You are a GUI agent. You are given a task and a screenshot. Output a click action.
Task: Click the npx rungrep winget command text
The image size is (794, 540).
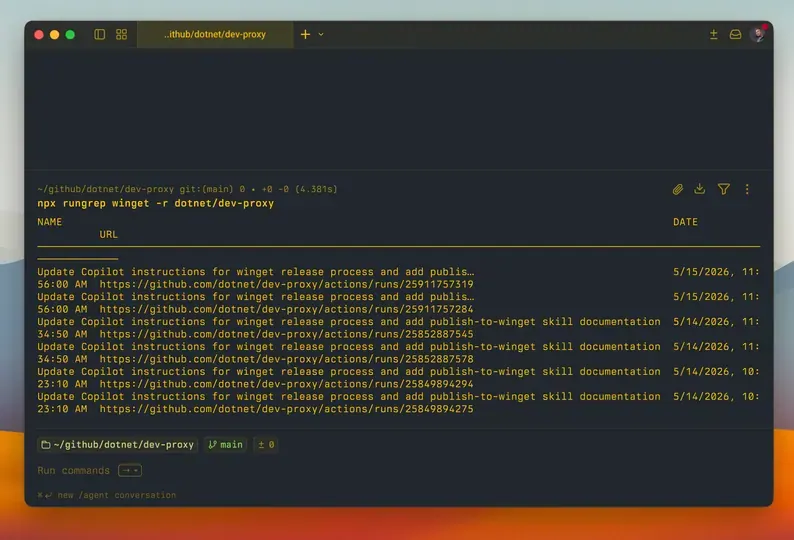pyautogui.click(x=155, y=203)
